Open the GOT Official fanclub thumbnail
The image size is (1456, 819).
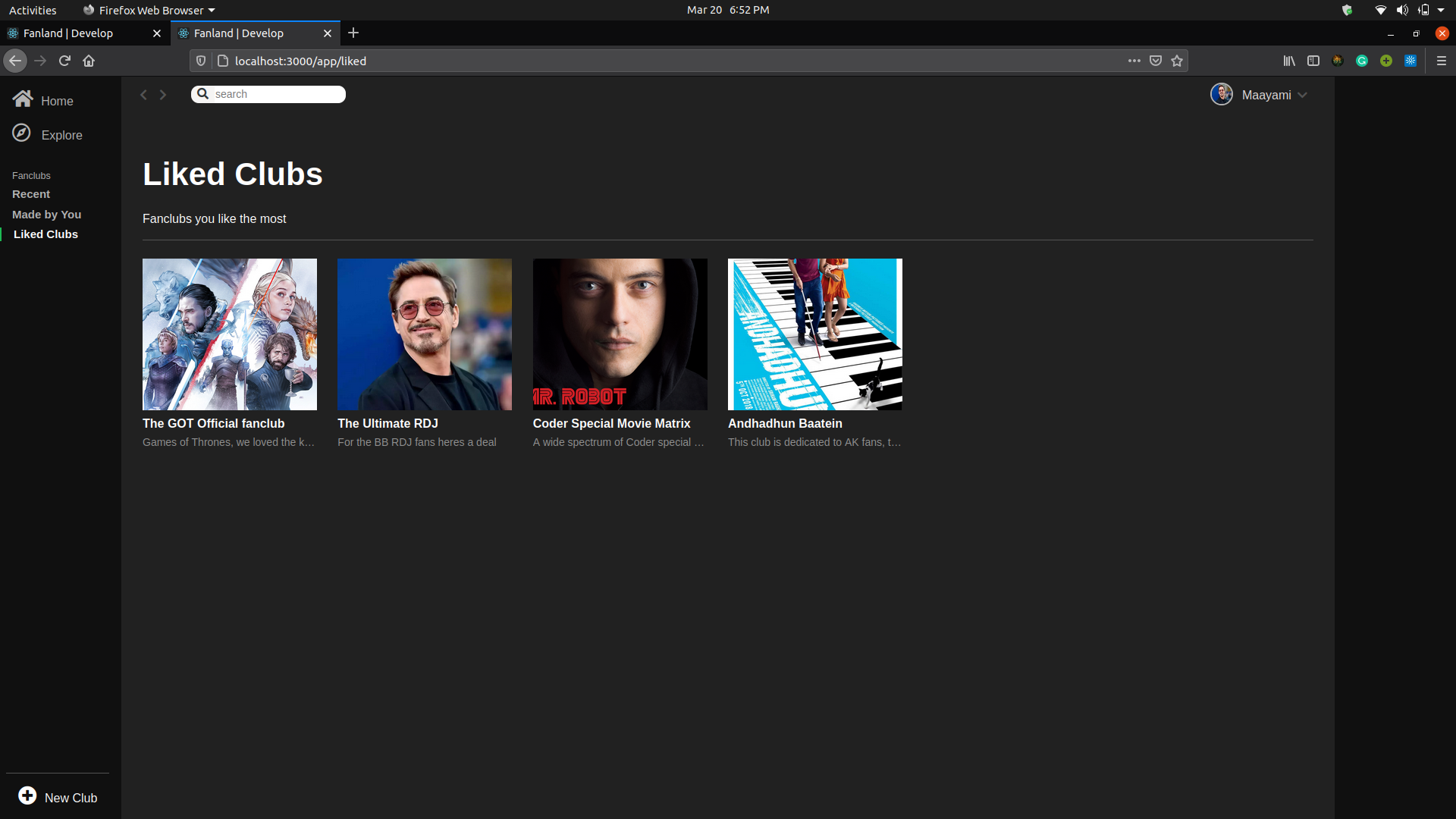229,334
